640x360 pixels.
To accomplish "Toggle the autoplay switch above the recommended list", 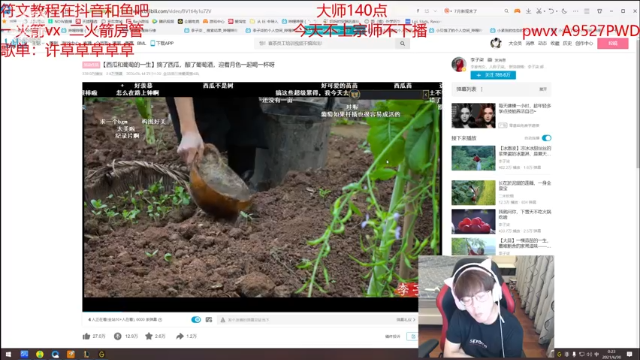I will click(547, 138).
